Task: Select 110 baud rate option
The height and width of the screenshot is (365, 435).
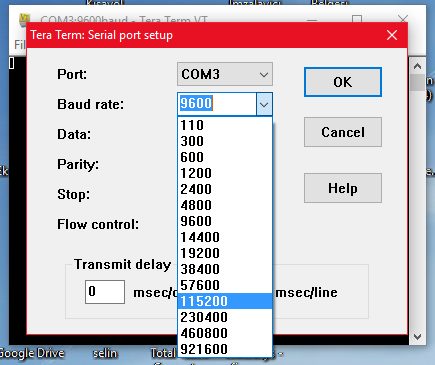Action: coord(225,125)
